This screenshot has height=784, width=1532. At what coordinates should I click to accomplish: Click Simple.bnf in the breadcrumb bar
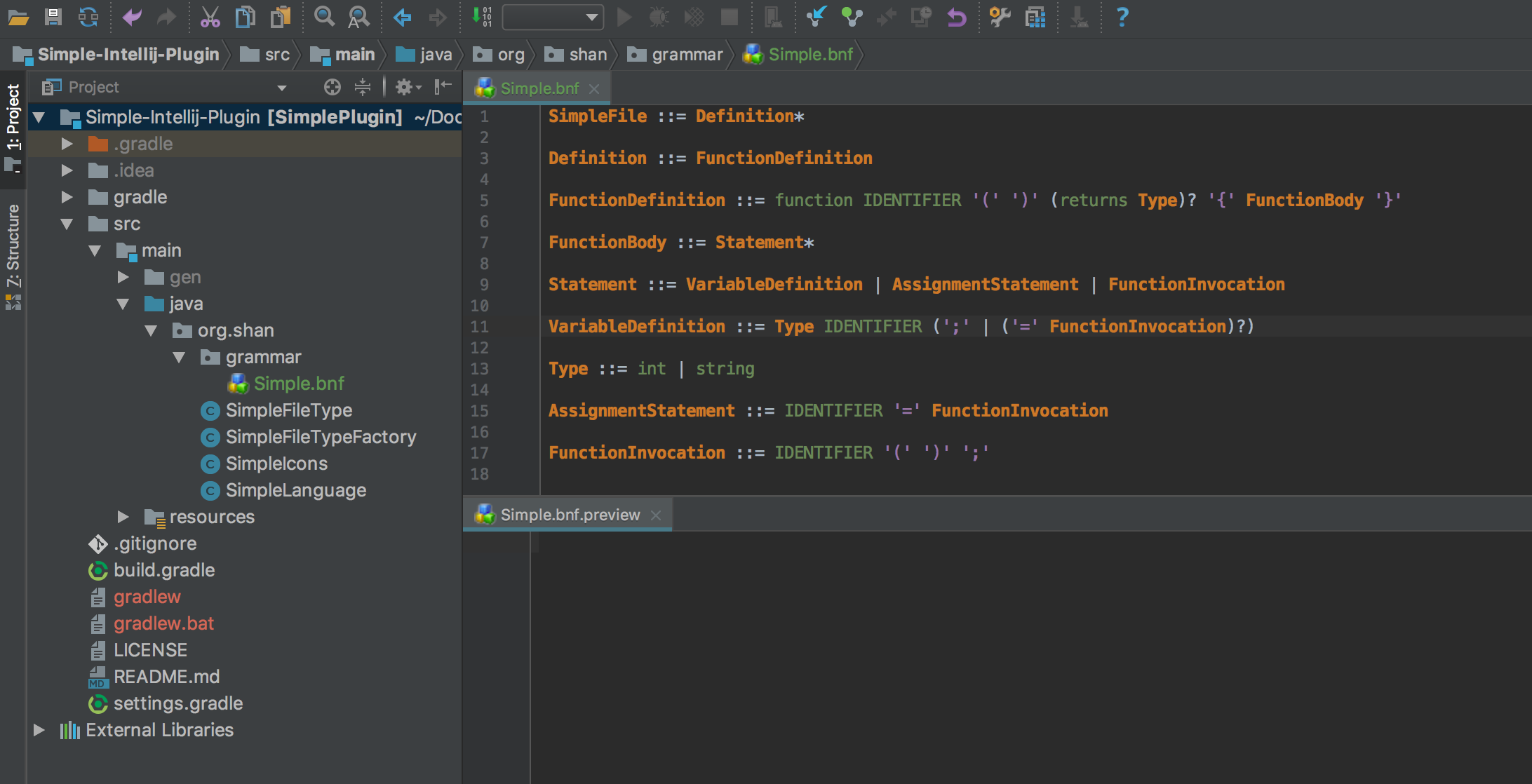point(810,54)
